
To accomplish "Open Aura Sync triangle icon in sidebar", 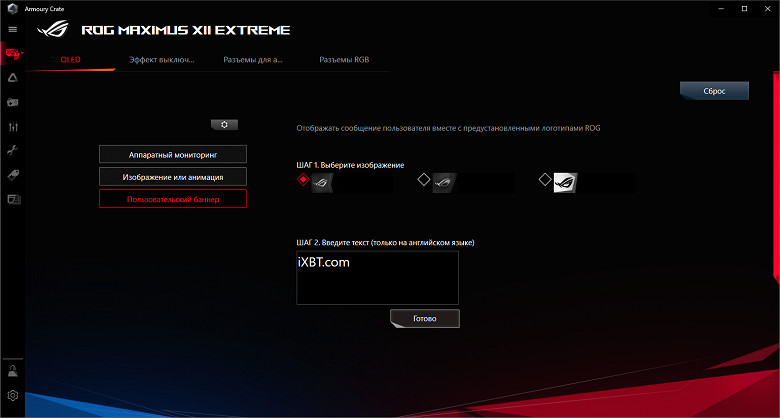I will 13,78.
